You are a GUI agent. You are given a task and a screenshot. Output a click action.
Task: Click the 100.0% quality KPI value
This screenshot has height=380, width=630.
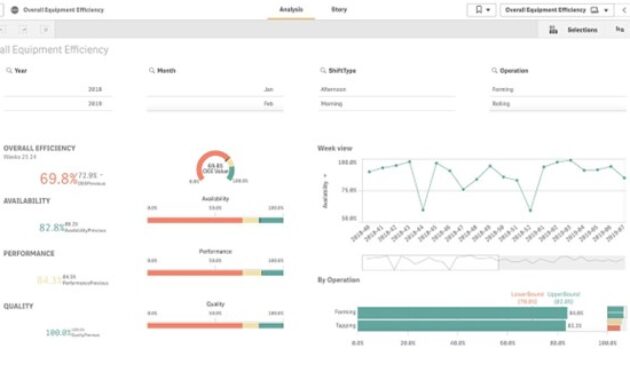click(58, 333)
